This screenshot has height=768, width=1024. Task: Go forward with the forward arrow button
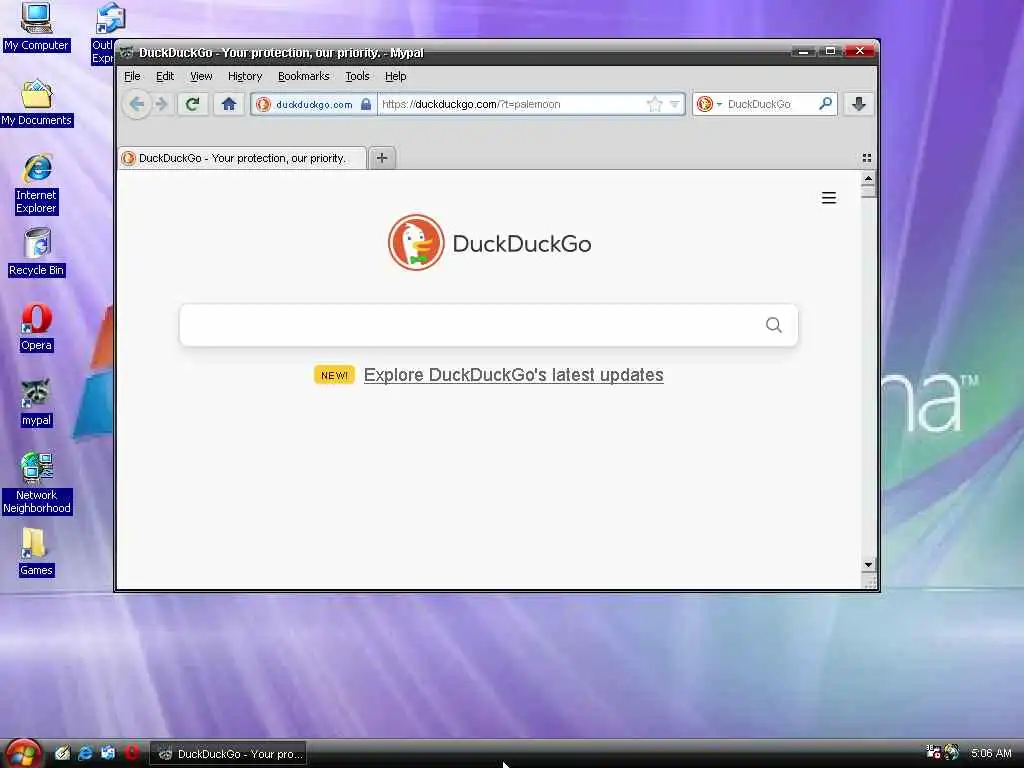[161, 104]
